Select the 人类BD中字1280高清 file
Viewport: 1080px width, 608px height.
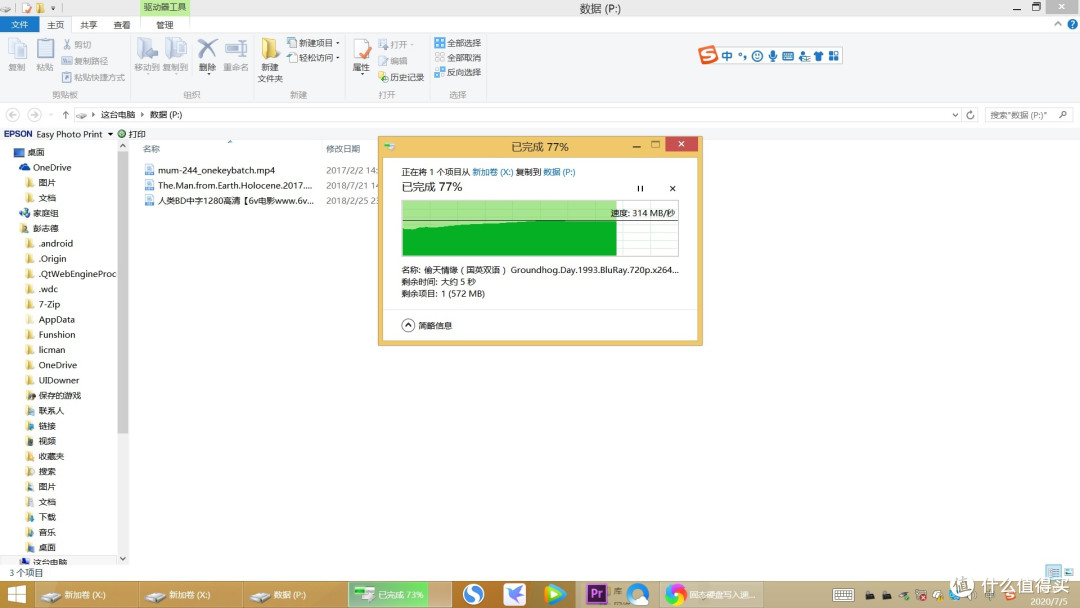229,201
